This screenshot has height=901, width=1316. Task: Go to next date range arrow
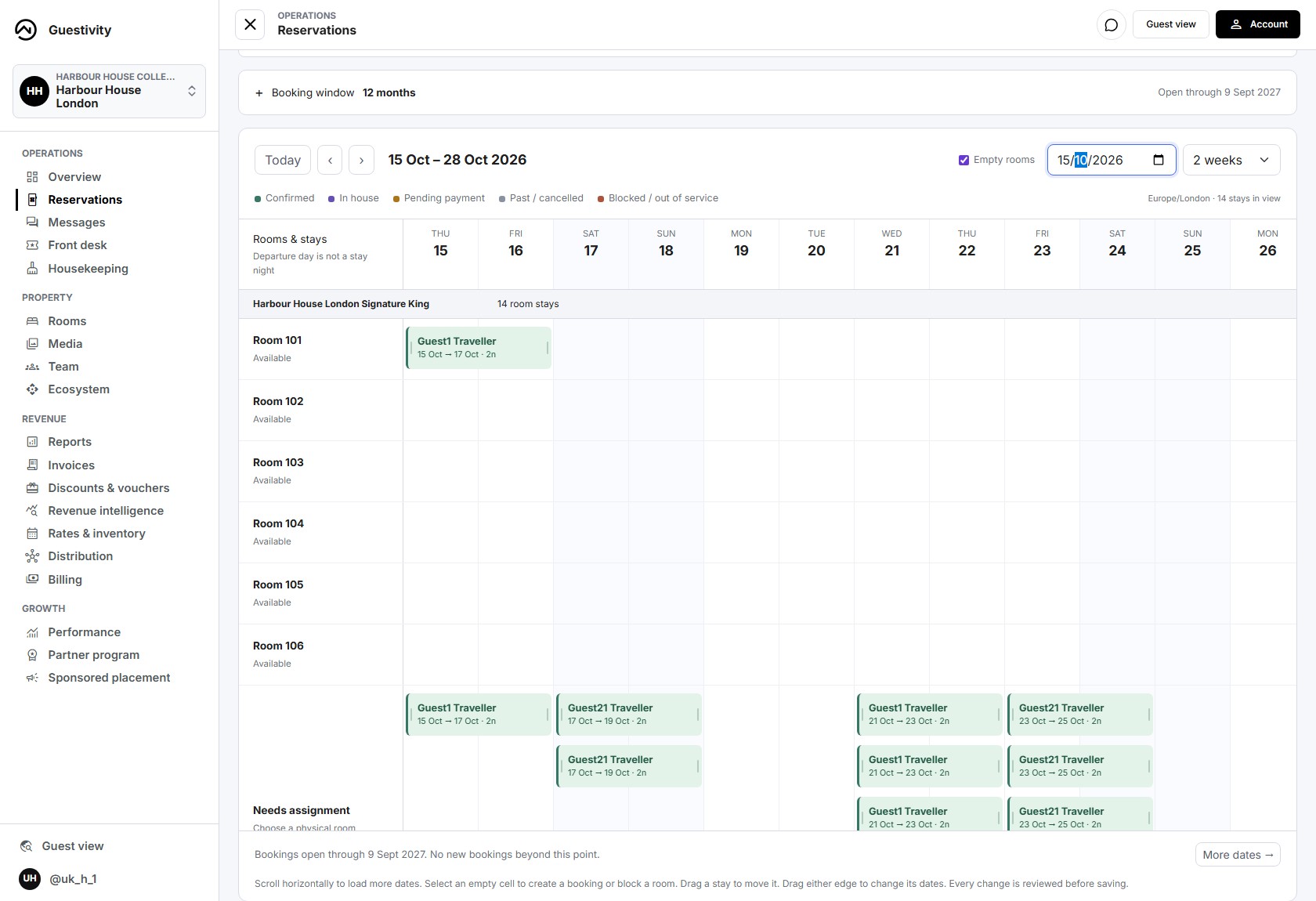361,160
